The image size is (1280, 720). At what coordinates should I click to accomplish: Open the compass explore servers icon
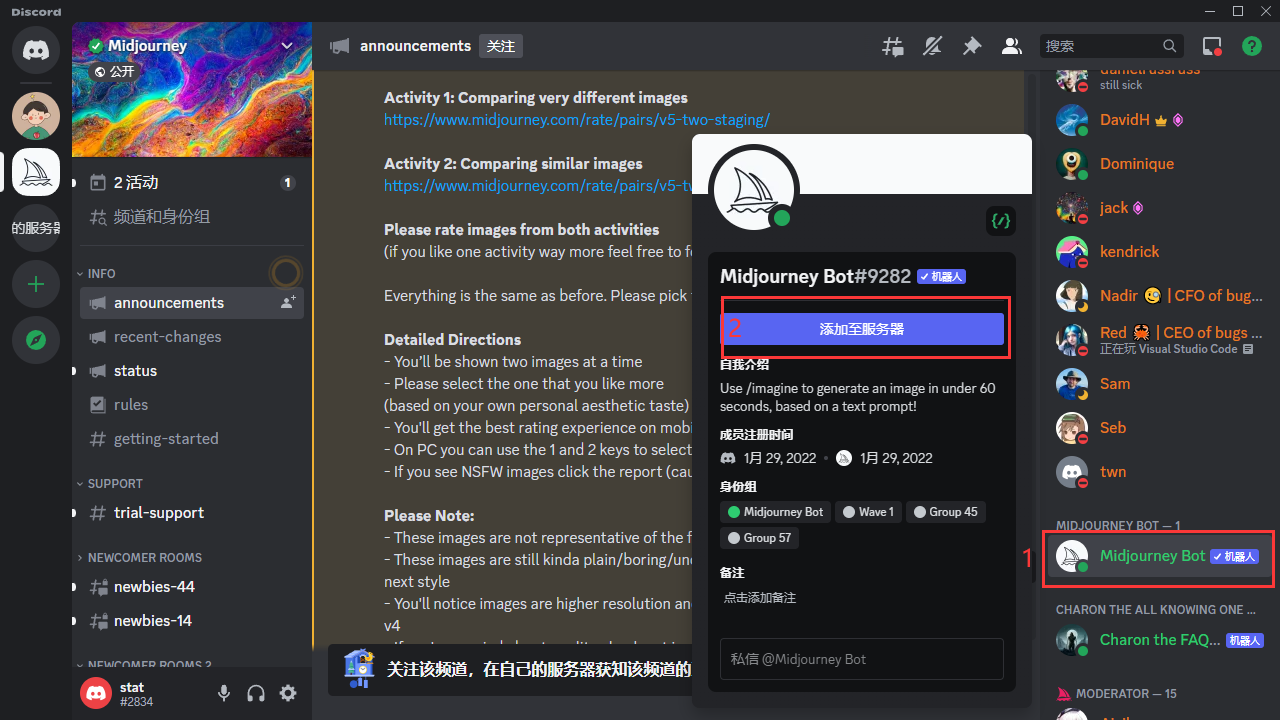point(36,340)
